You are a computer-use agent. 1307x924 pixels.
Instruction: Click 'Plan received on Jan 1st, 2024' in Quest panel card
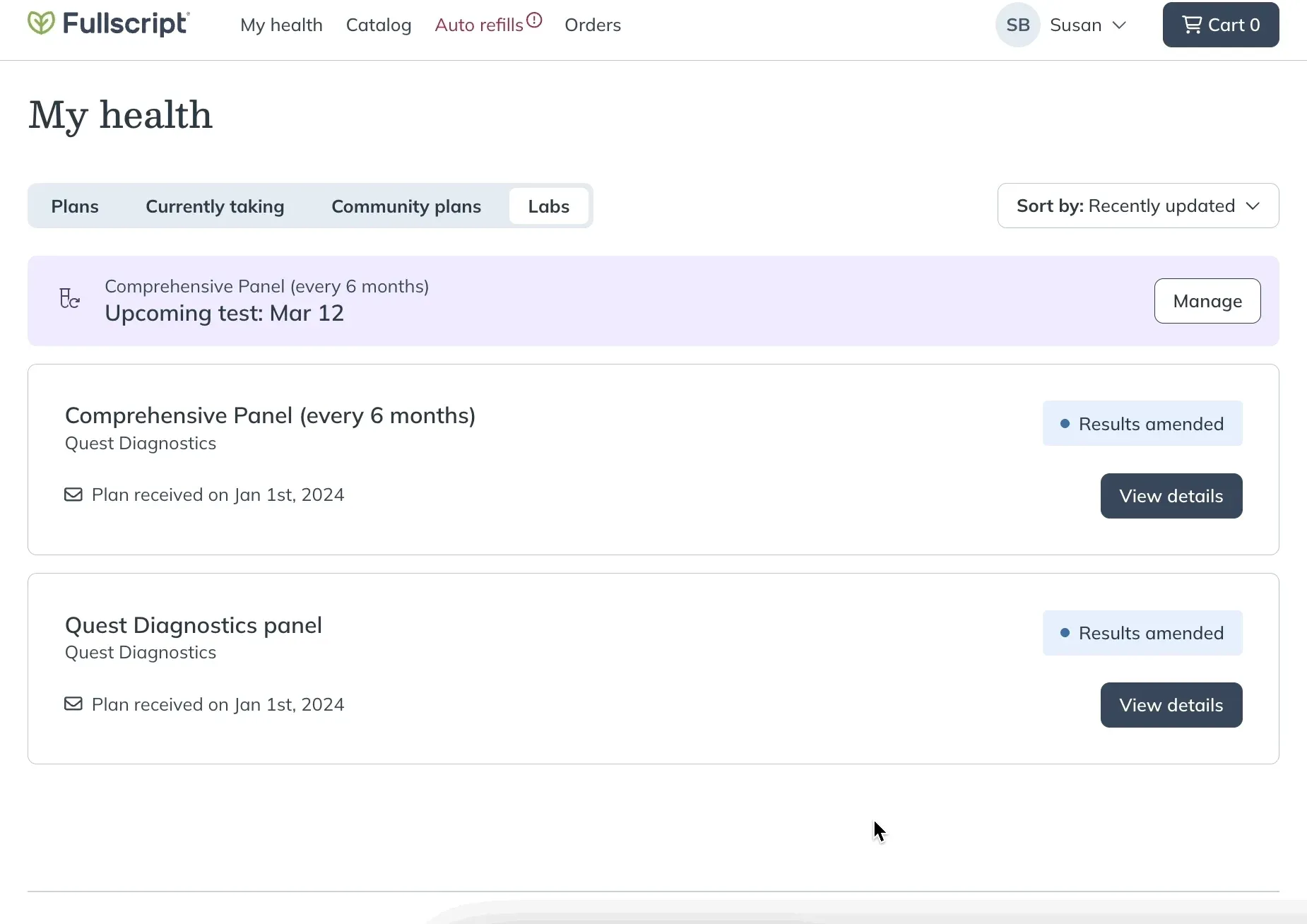(218, 704)
